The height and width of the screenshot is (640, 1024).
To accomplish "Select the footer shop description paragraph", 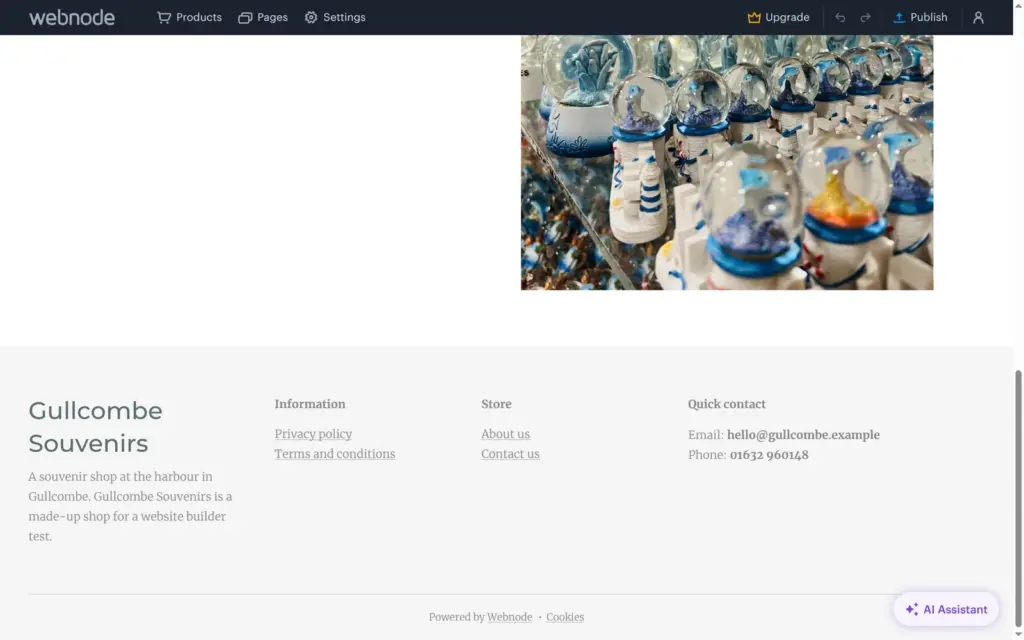I will 131,507.
